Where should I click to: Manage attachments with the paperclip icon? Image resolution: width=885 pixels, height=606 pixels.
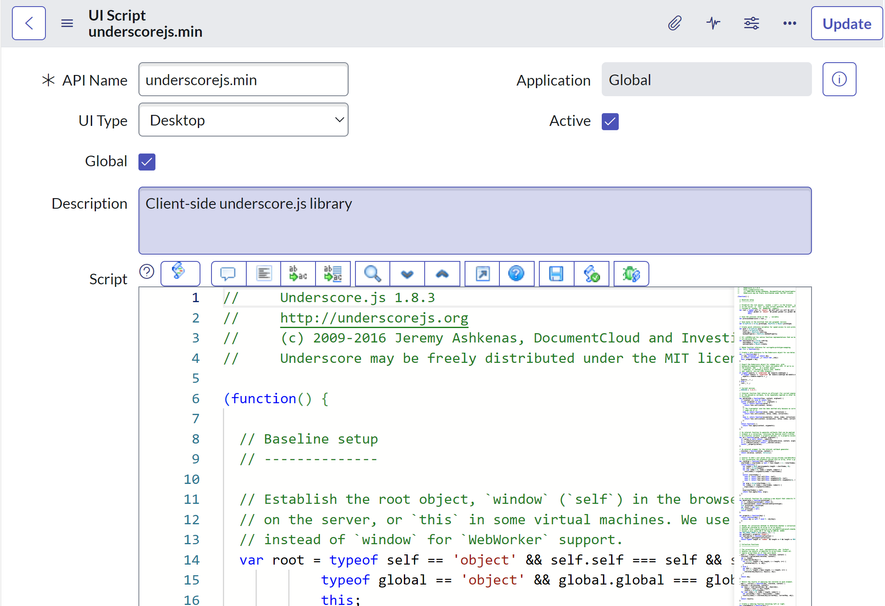coord(674,23)
